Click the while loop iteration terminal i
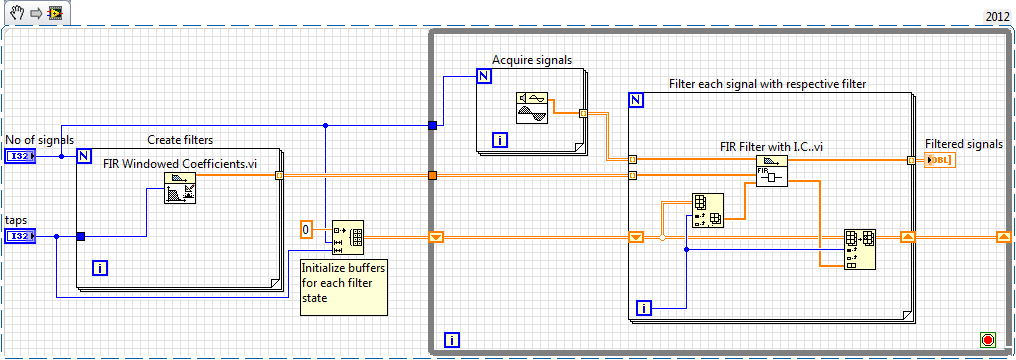This screenshot has width=1016, height=360. point(452,339)
